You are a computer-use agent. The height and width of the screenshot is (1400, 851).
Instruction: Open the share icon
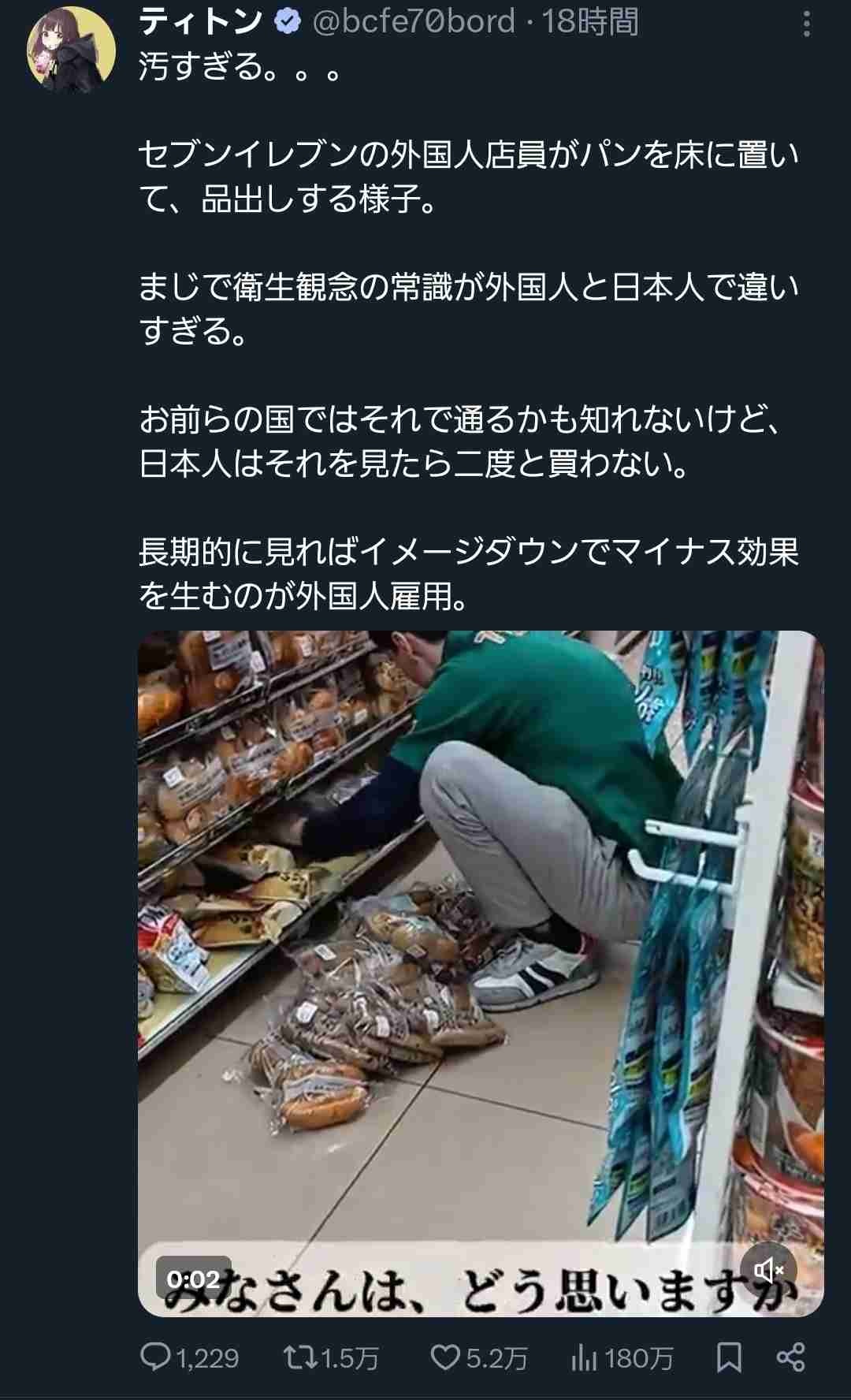tap(790, 1357)
